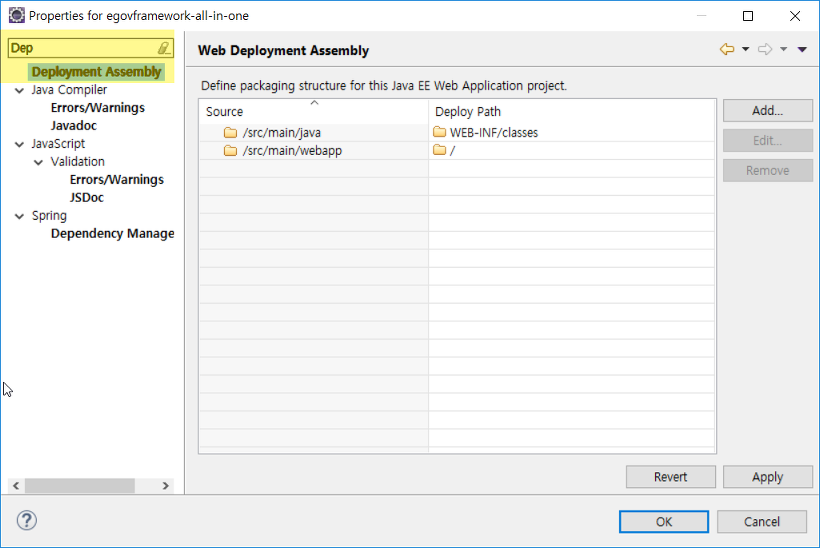Click the /src/main/java folder icon
This screenshot has width=820, height=548.
point(230,133)
